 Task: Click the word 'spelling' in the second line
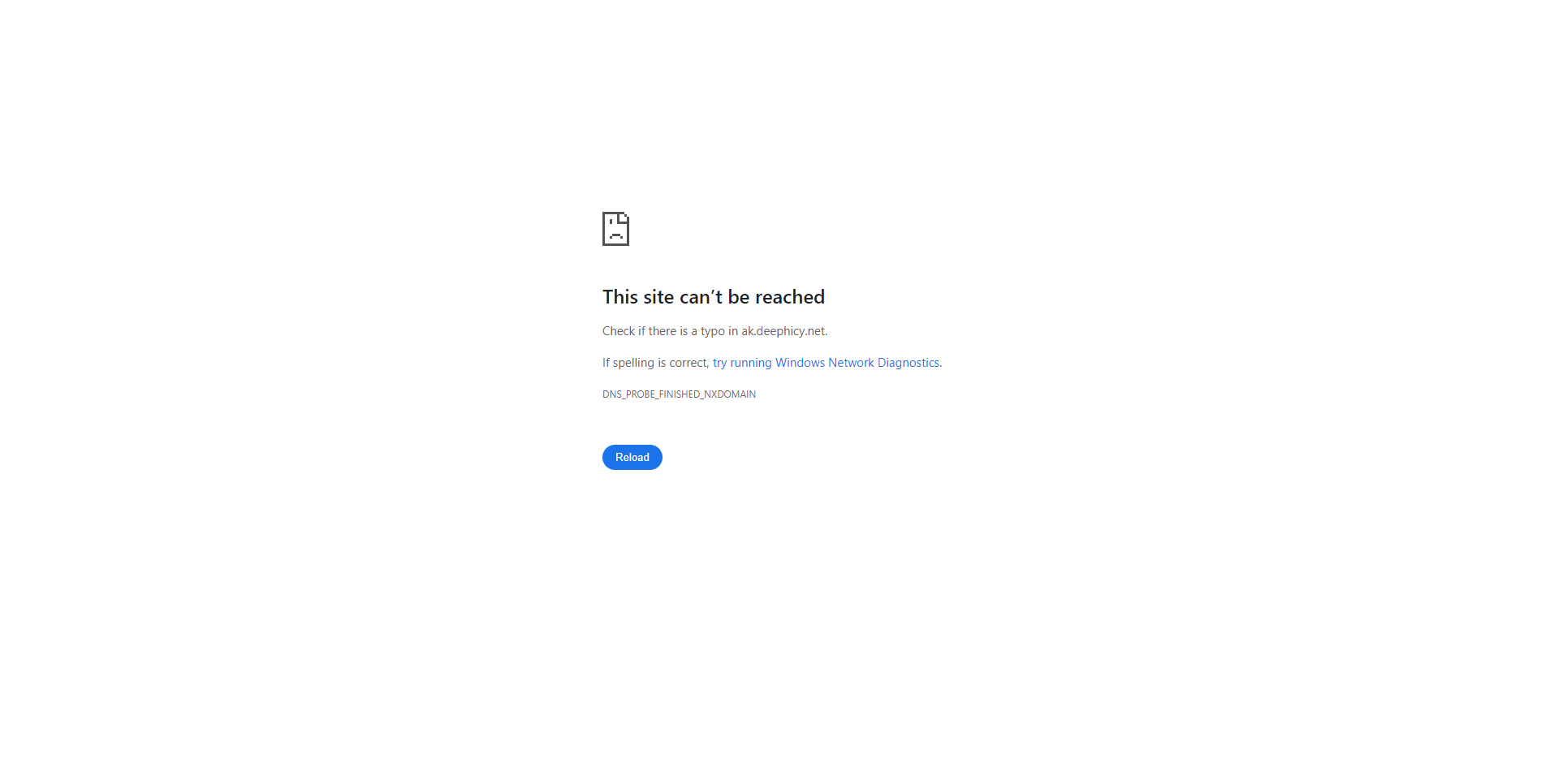pos(633,363)
